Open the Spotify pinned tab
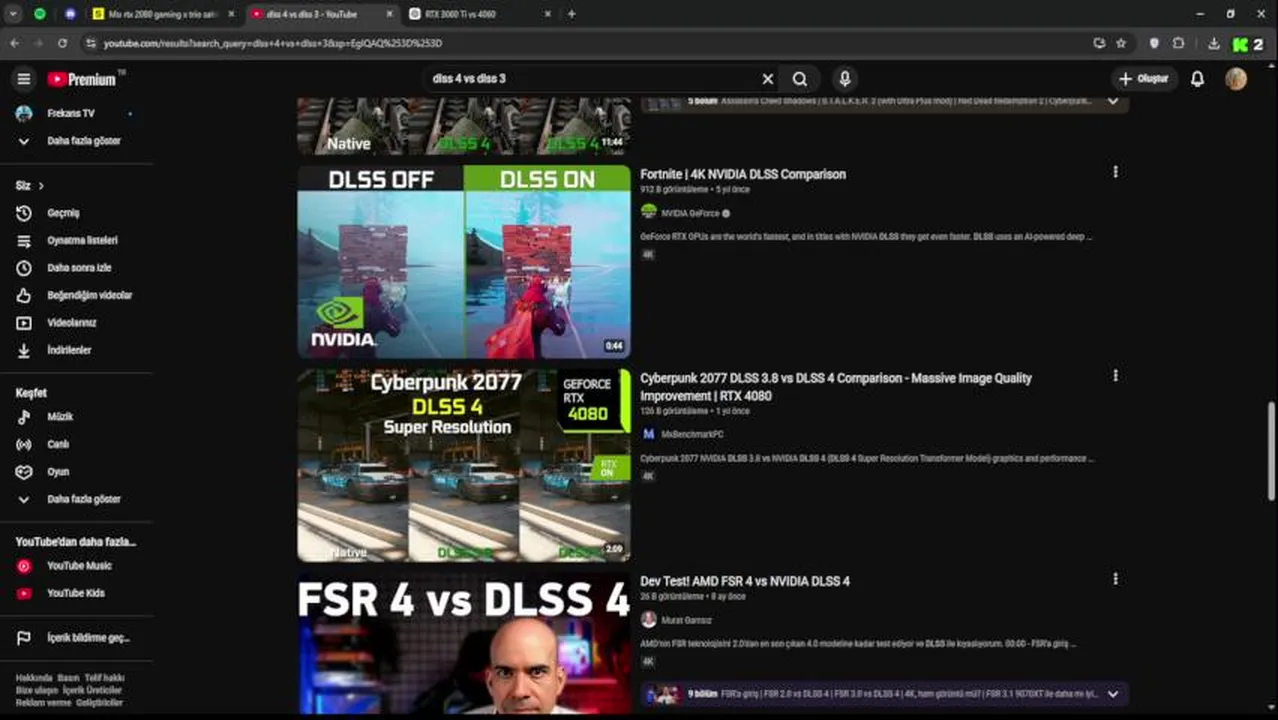 click(x=40, y=14)
